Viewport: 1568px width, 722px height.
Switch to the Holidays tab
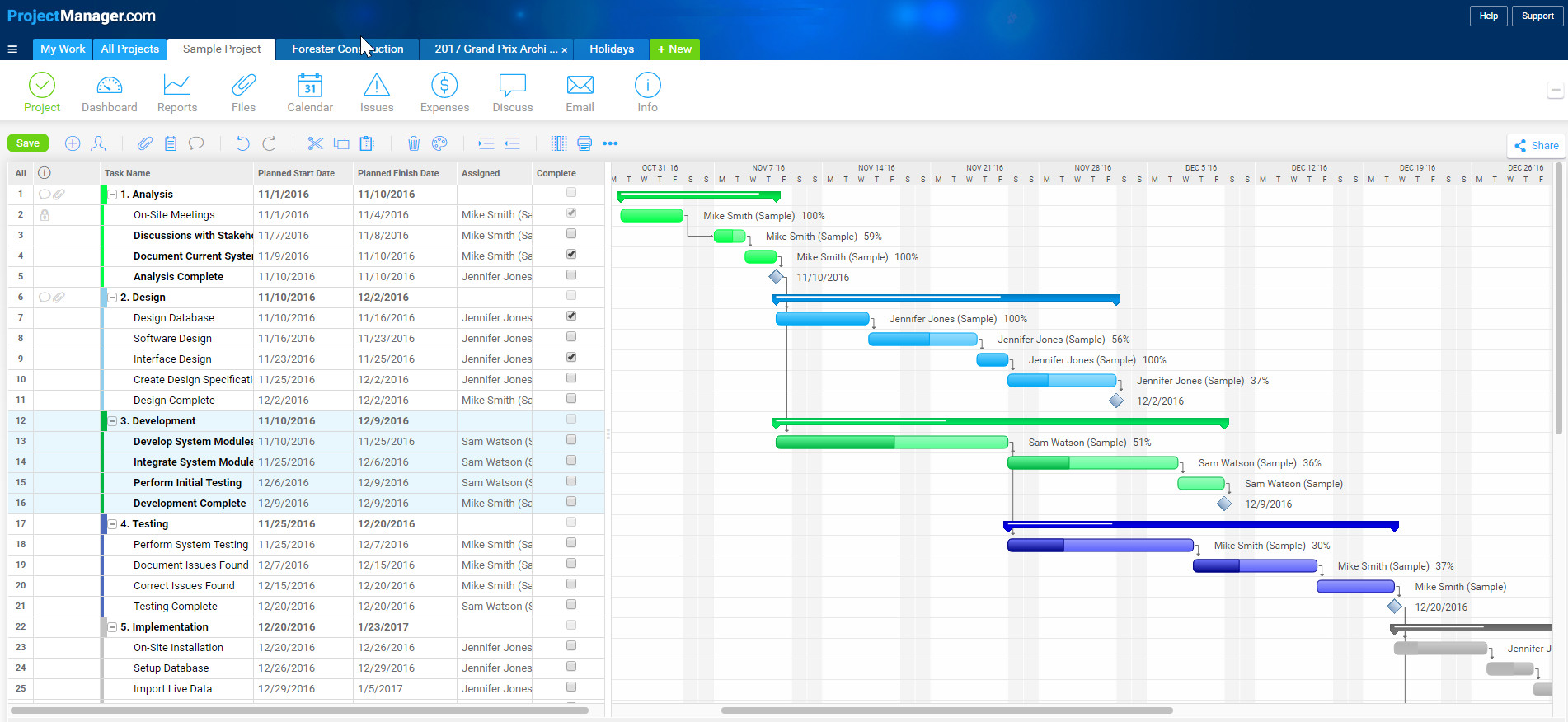tap(611, 49)
